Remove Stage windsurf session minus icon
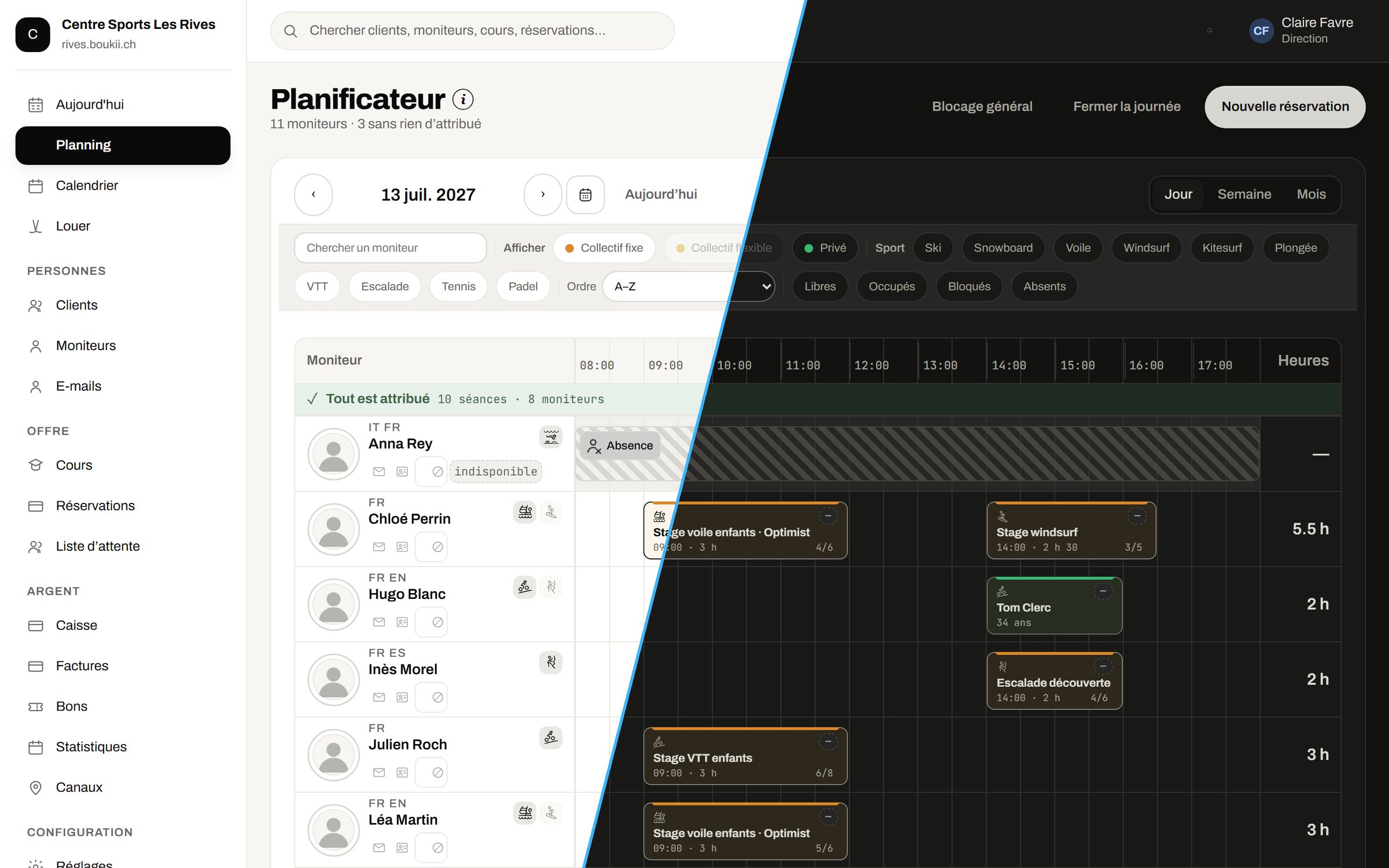1389x868 pixels. 1137,516
